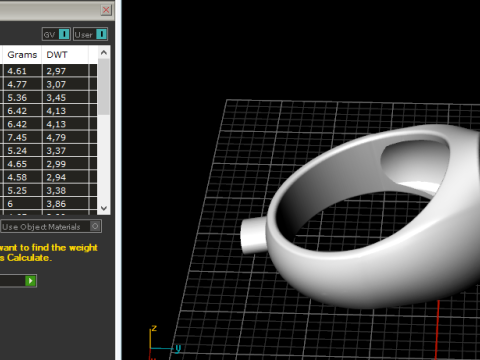This screenshot has height=360, width=480.
Task: Select the 4.65 grams cell
Action: click(x=22, y=164)
